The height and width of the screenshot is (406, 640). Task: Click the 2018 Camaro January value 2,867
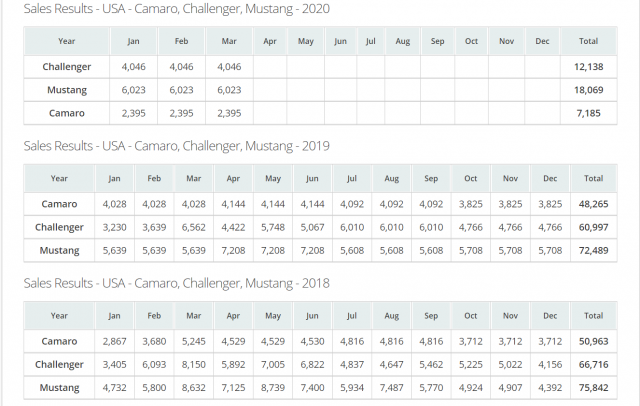117,341
